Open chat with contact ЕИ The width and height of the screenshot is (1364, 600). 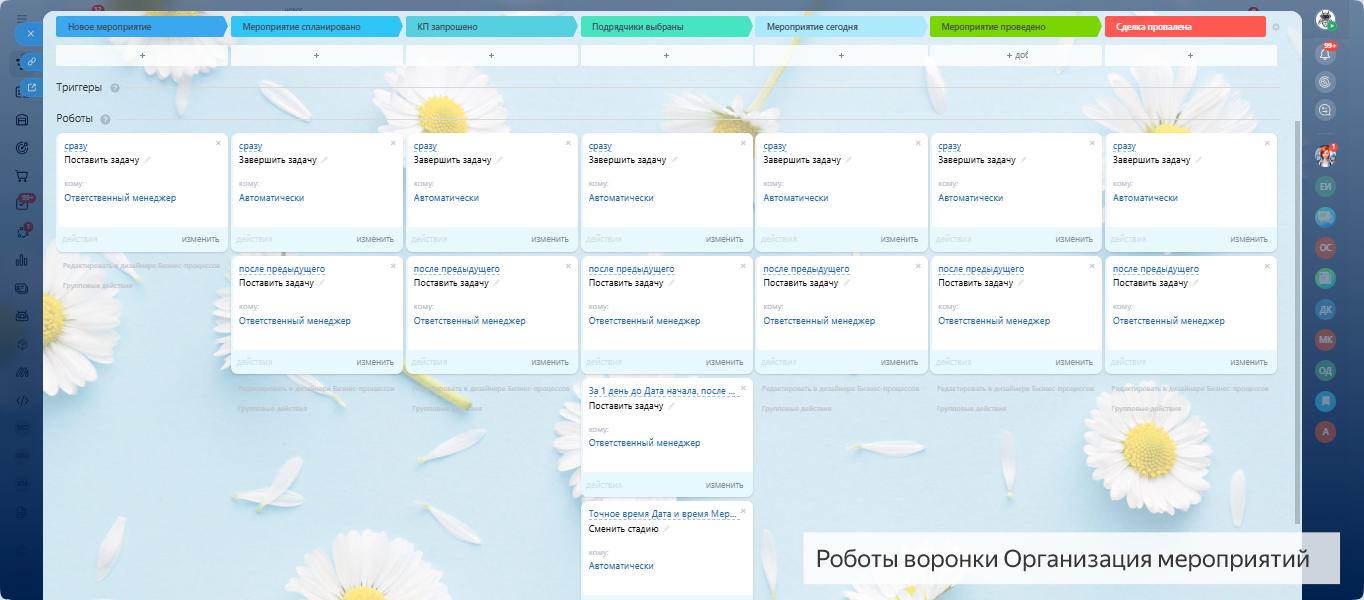[x=1326, y=187]
